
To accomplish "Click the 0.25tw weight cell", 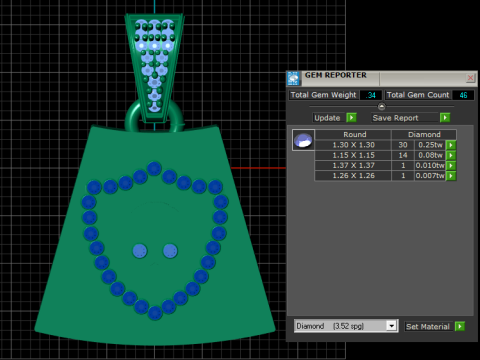I will (430, 145).
